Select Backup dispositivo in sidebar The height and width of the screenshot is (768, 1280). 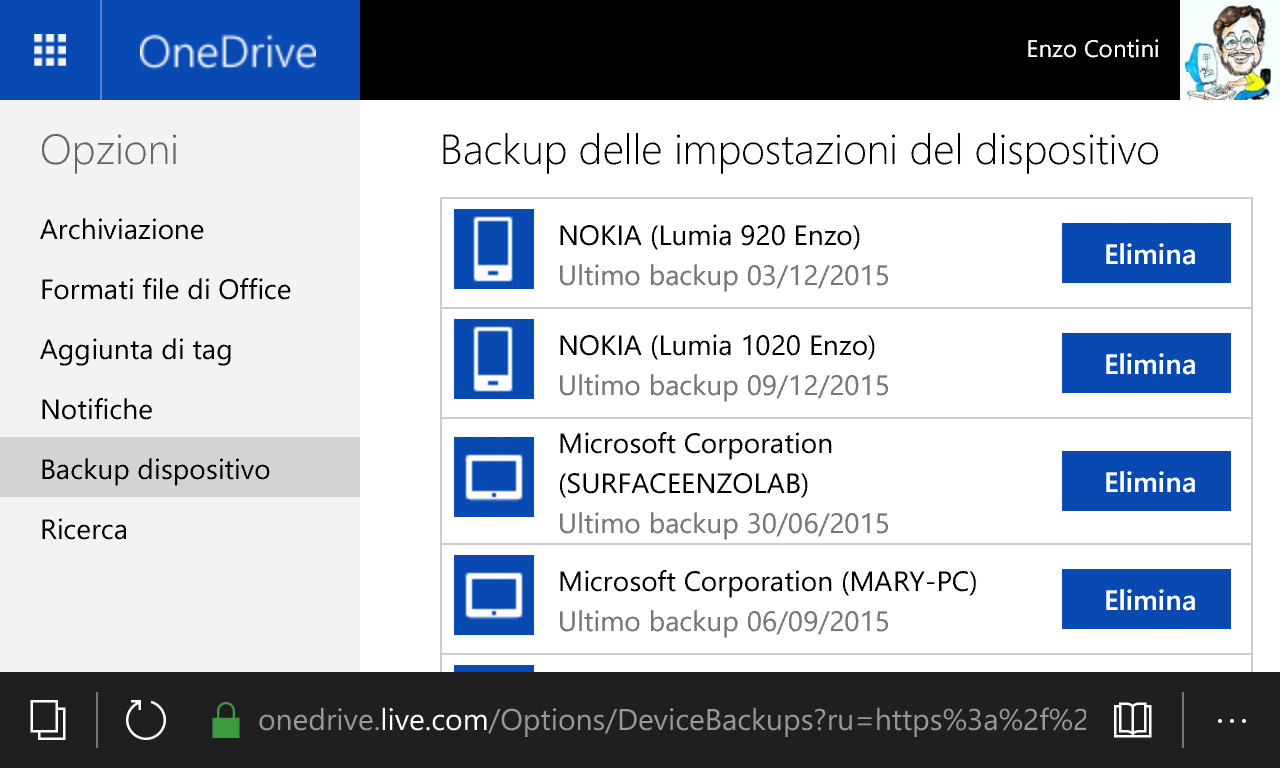[x=155, y=469]
